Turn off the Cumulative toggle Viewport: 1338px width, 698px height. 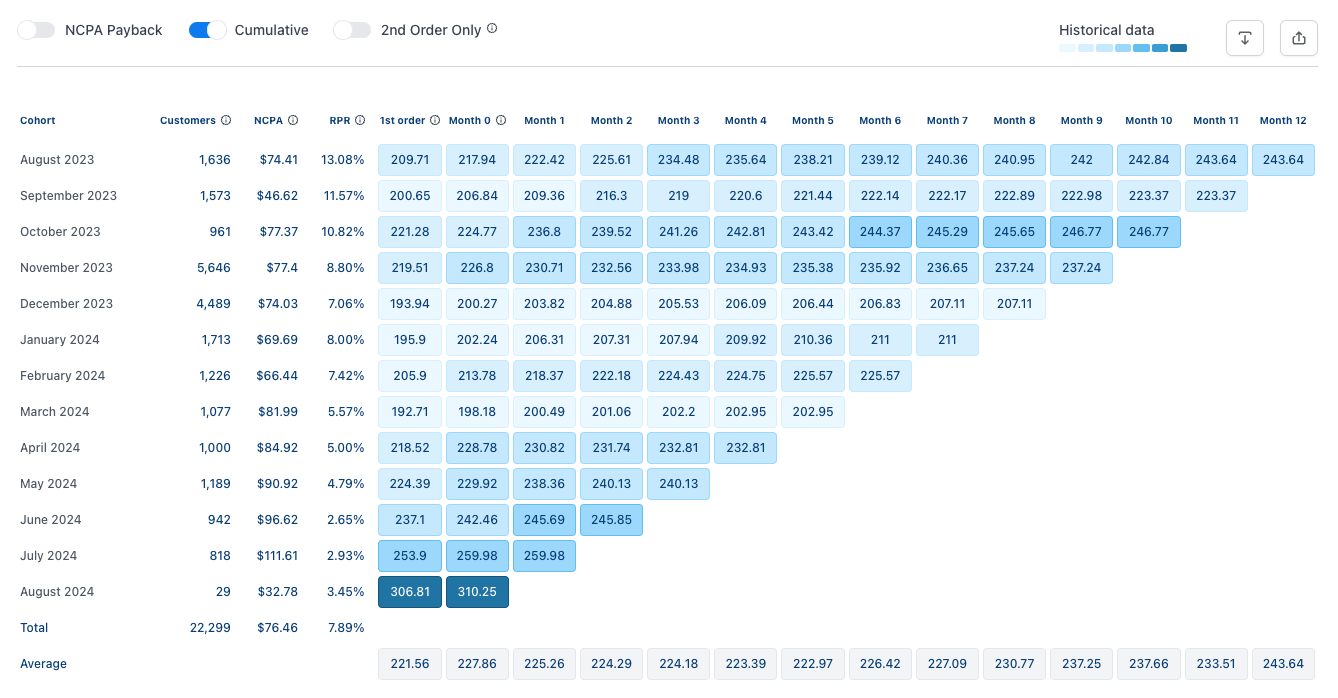pyautogui.click(x=207, y=30)
